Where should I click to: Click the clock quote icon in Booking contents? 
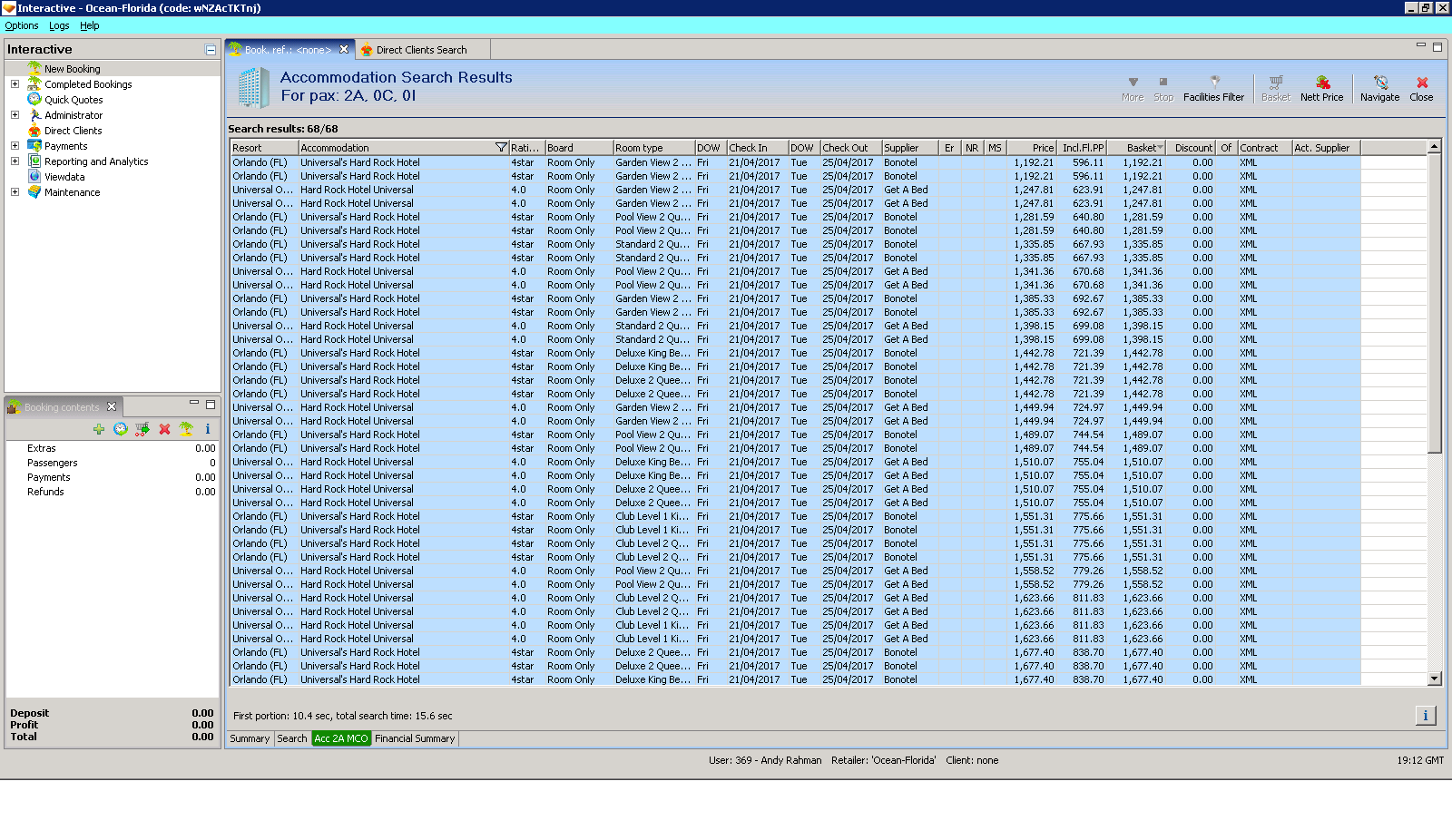point(121,429)
